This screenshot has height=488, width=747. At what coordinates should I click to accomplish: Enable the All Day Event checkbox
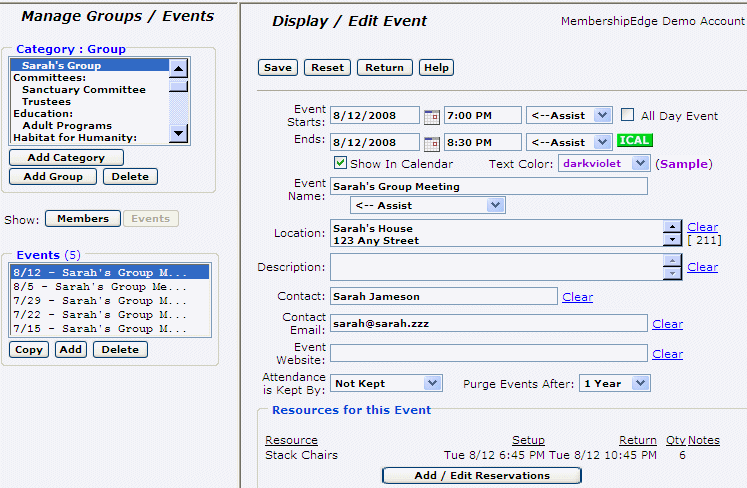[628, 115]
